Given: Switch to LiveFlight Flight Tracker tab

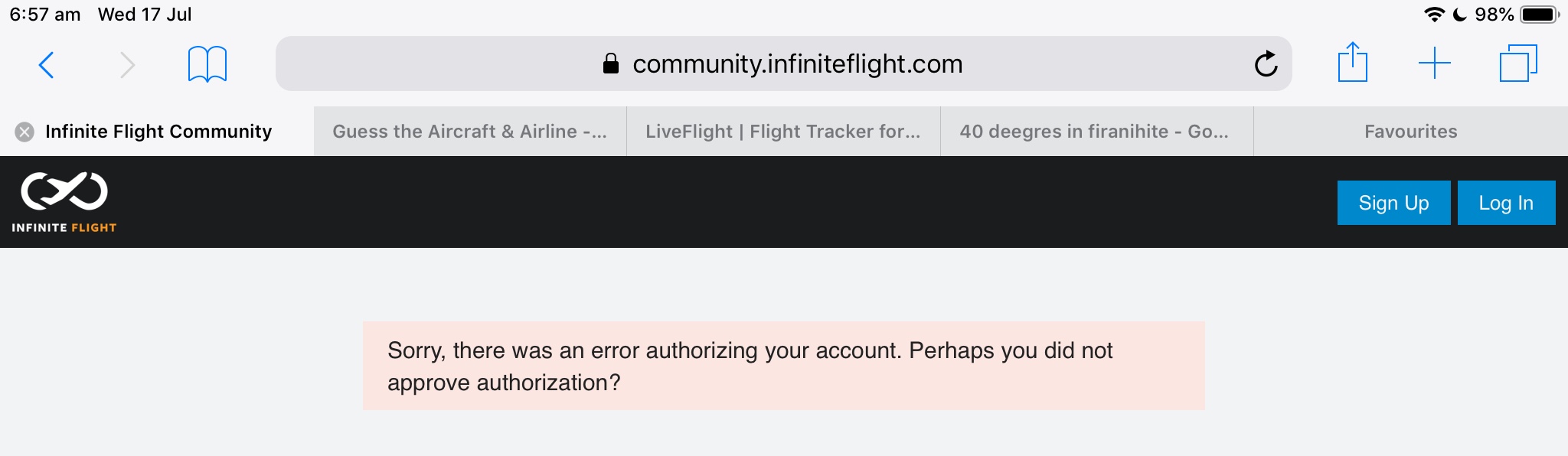Looking at the screenshot, I should 782,132.
